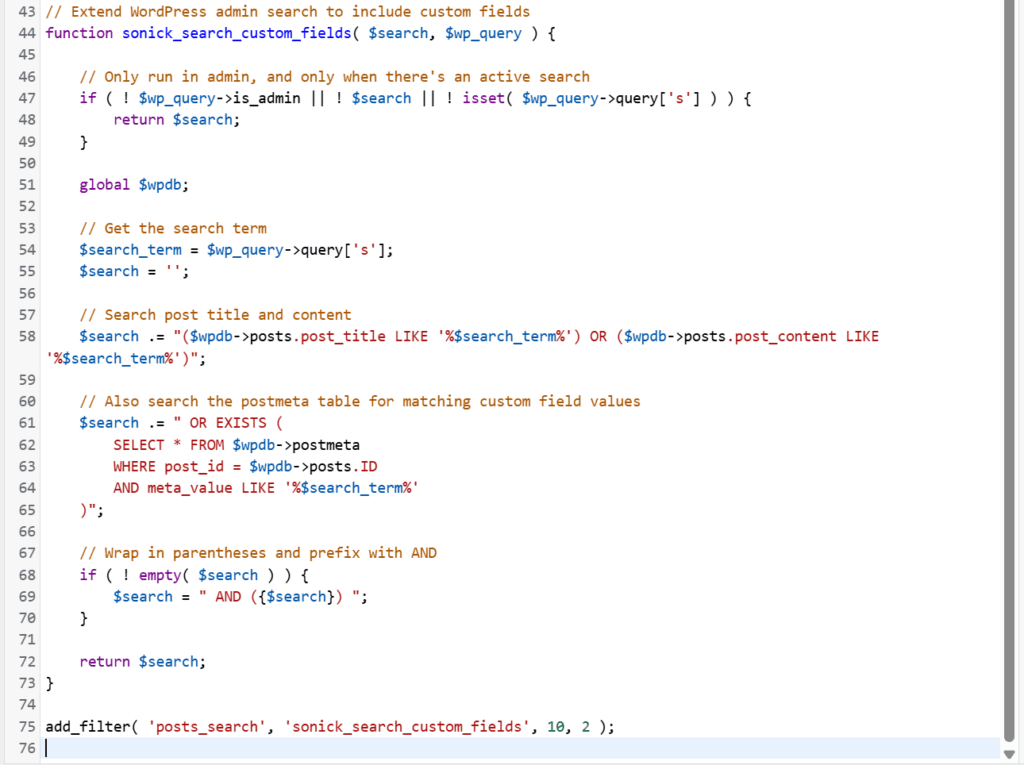Click 'return $search;' on line 48

[176, 120]
